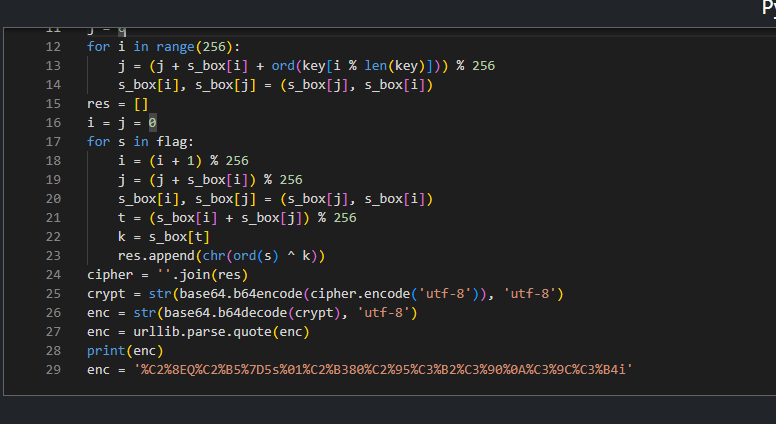
Task: Click the 'ord' function call on line 13
Action: click(283, 66)
